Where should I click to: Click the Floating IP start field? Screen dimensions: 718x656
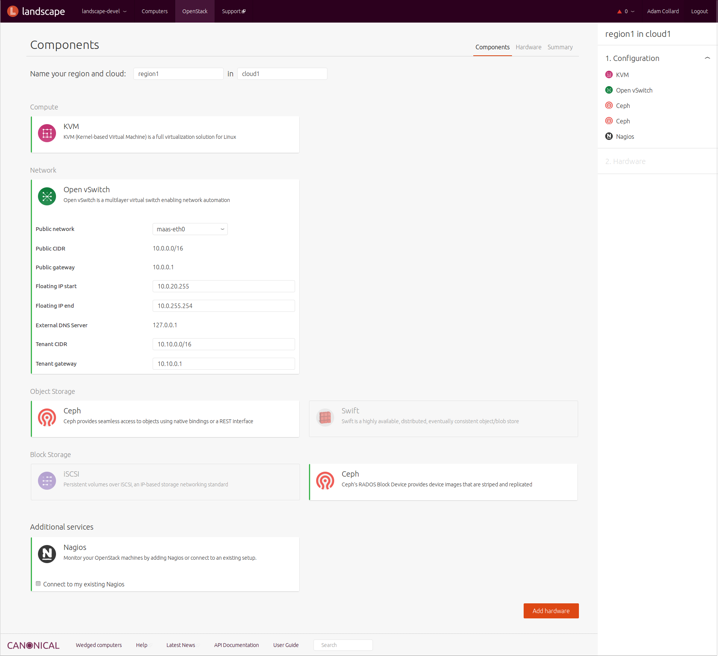pos(223,287)
